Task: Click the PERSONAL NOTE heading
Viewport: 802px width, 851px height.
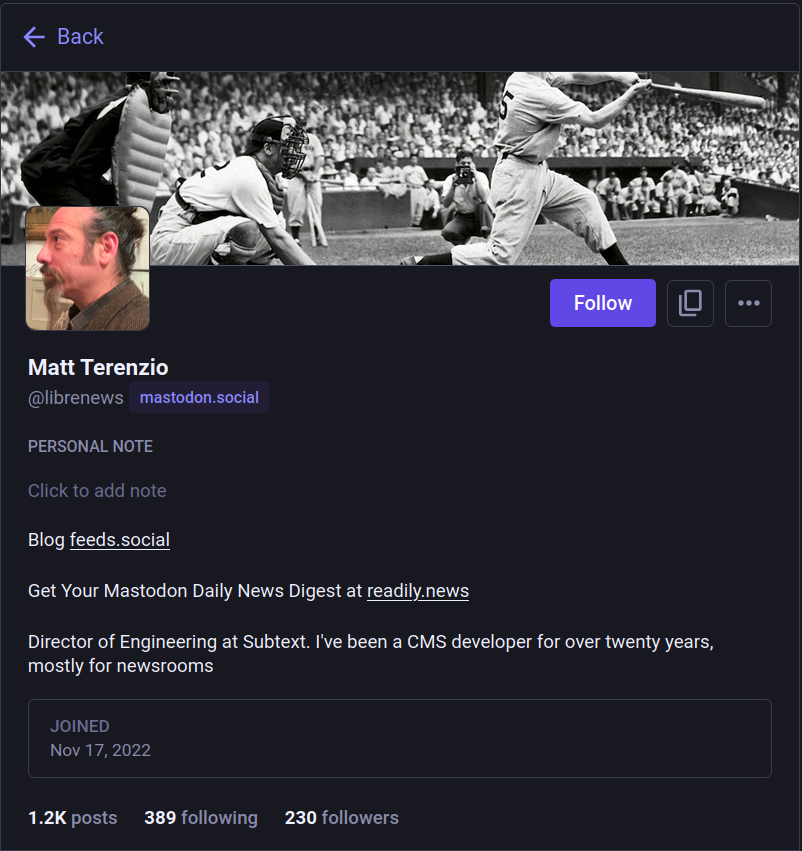Action: point(90,447)
